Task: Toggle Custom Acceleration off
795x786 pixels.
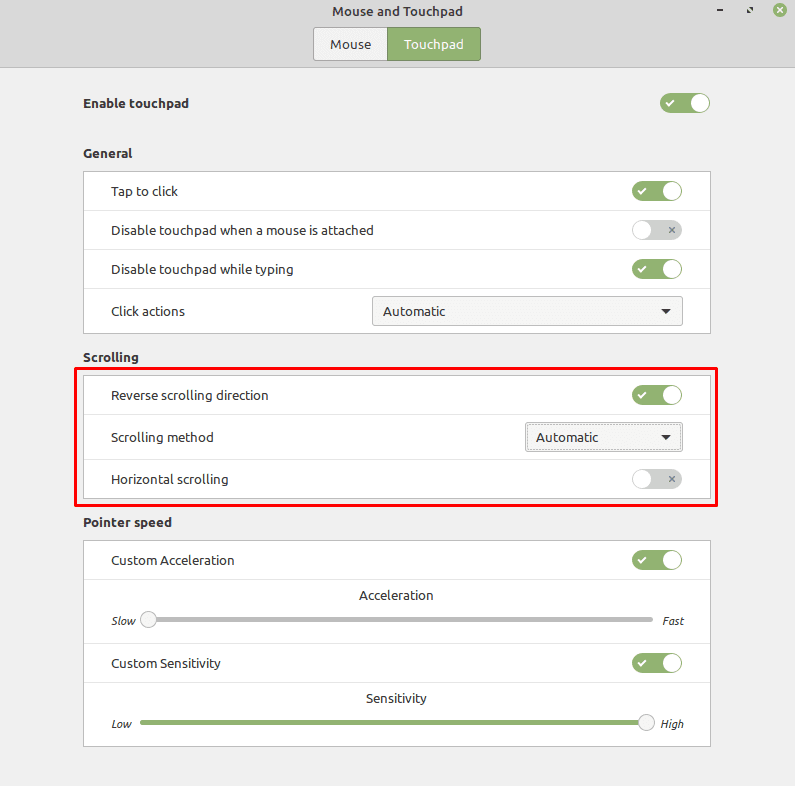Action: pyautogui.click(x=657, y=560)
